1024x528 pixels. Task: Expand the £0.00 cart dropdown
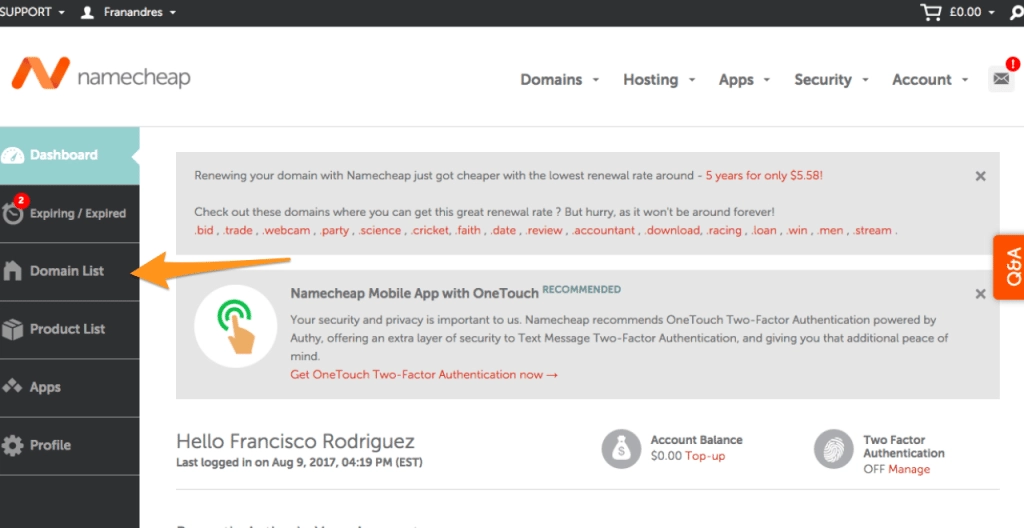pyautogui.click(x=972, y=12)
